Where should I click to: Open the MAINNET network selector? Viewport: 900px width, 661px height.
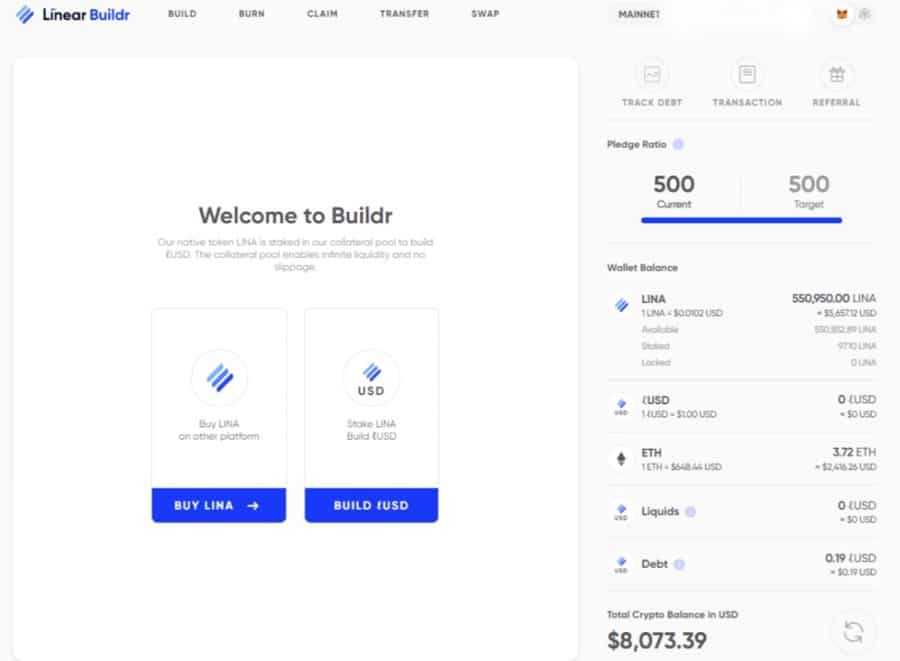tap(639, 15)
